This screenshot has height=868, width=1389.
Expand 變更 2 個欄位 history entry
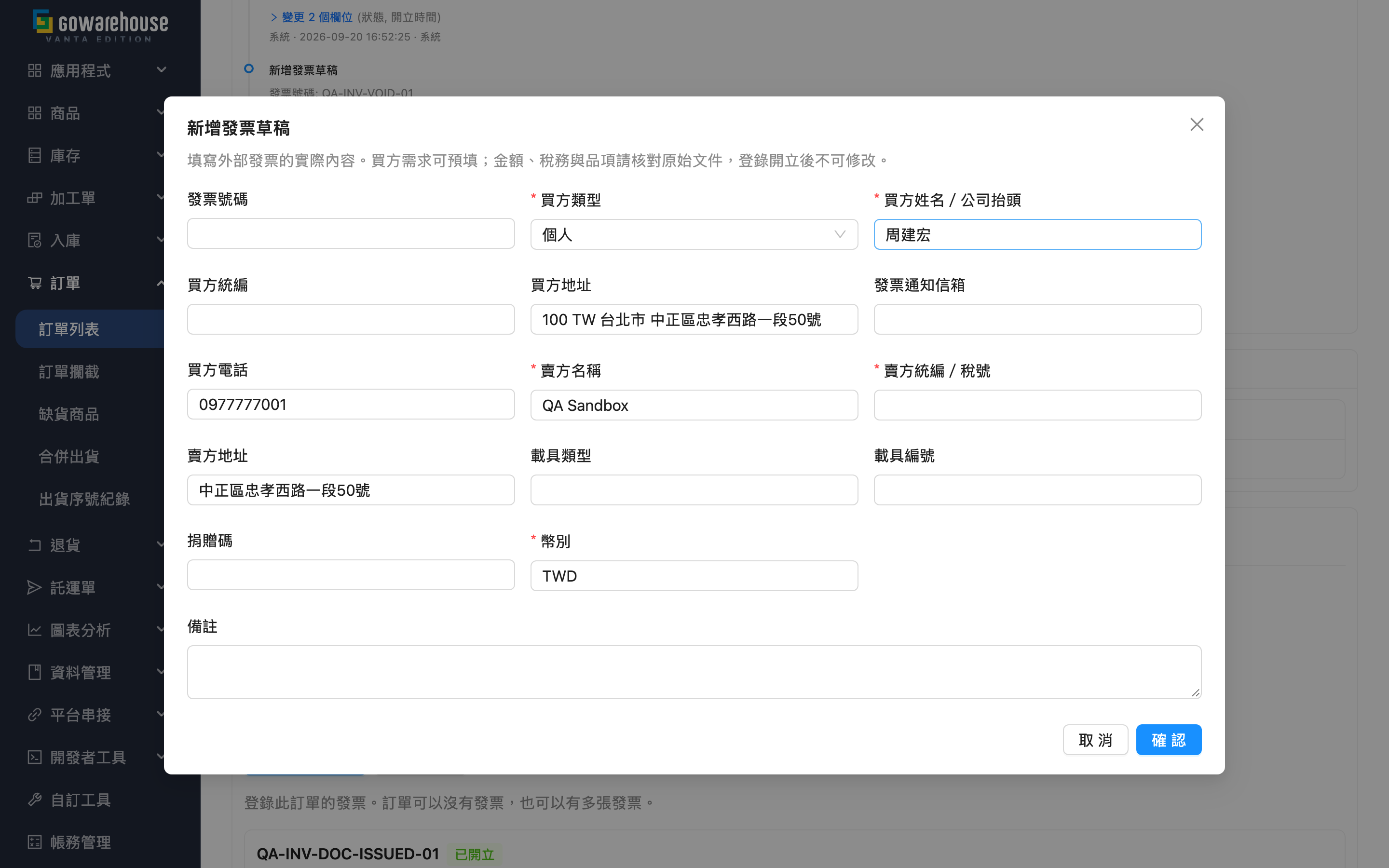tap(311, 17)
